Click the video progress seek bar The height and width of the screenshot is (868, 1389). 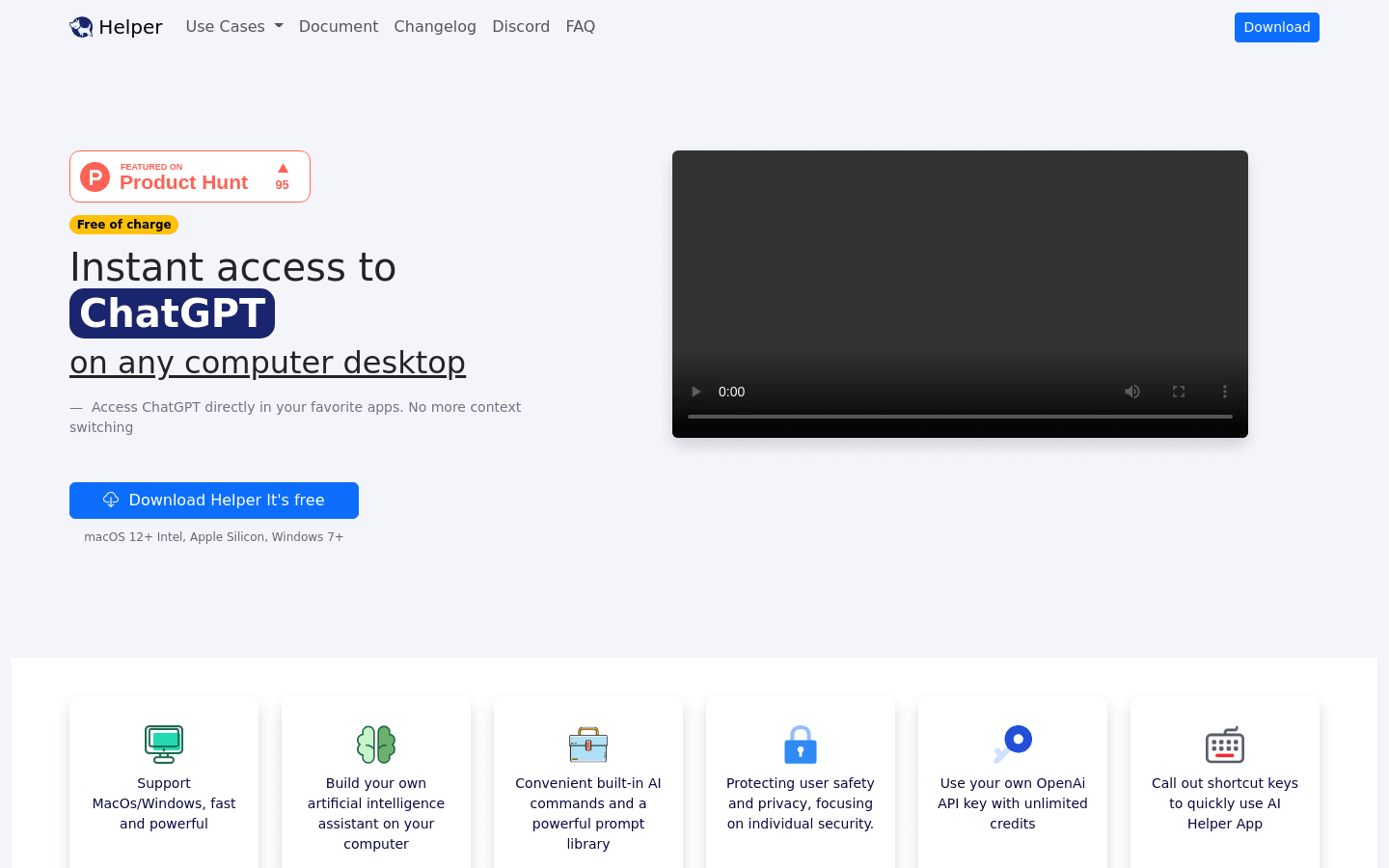pyautogui.click(x=960, y=417)
